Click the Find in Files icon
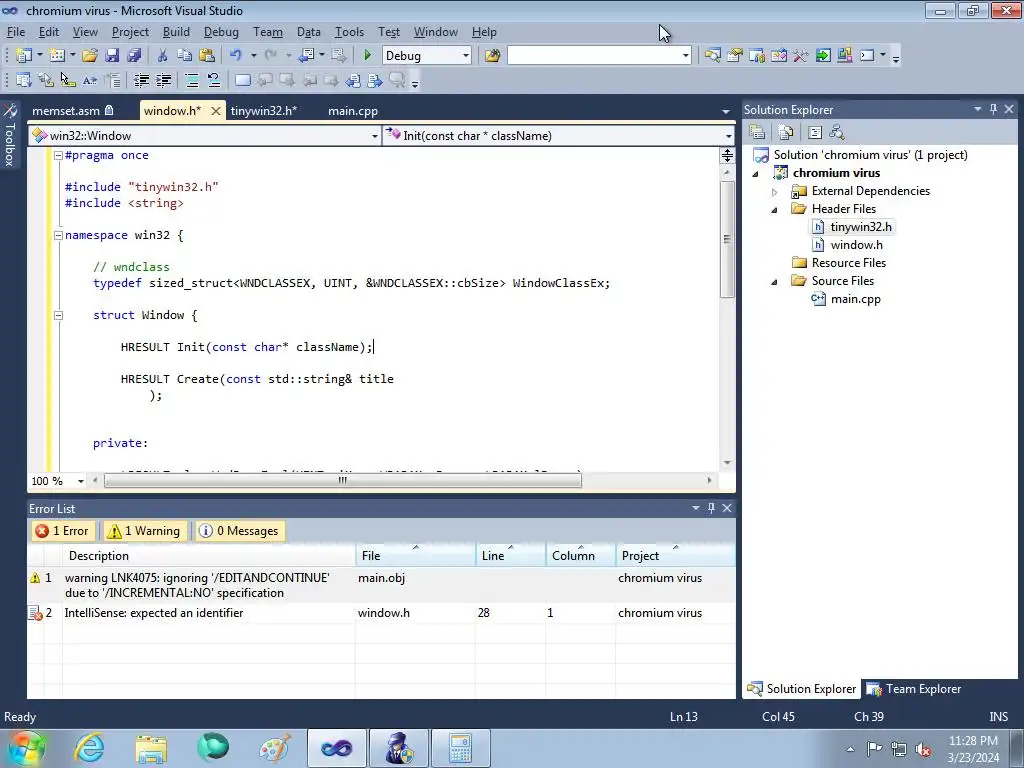1024x768 pixels. (x=492, y=56)
